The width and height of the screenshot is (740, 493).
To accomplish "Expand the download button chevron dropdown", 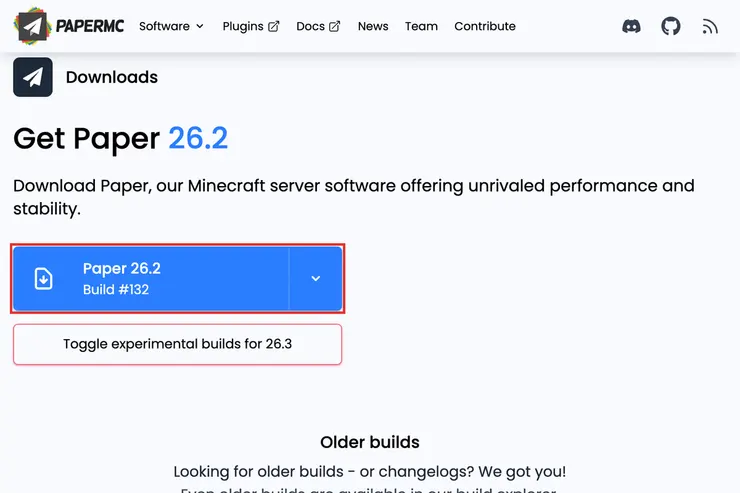I will (x=316, y=278).
